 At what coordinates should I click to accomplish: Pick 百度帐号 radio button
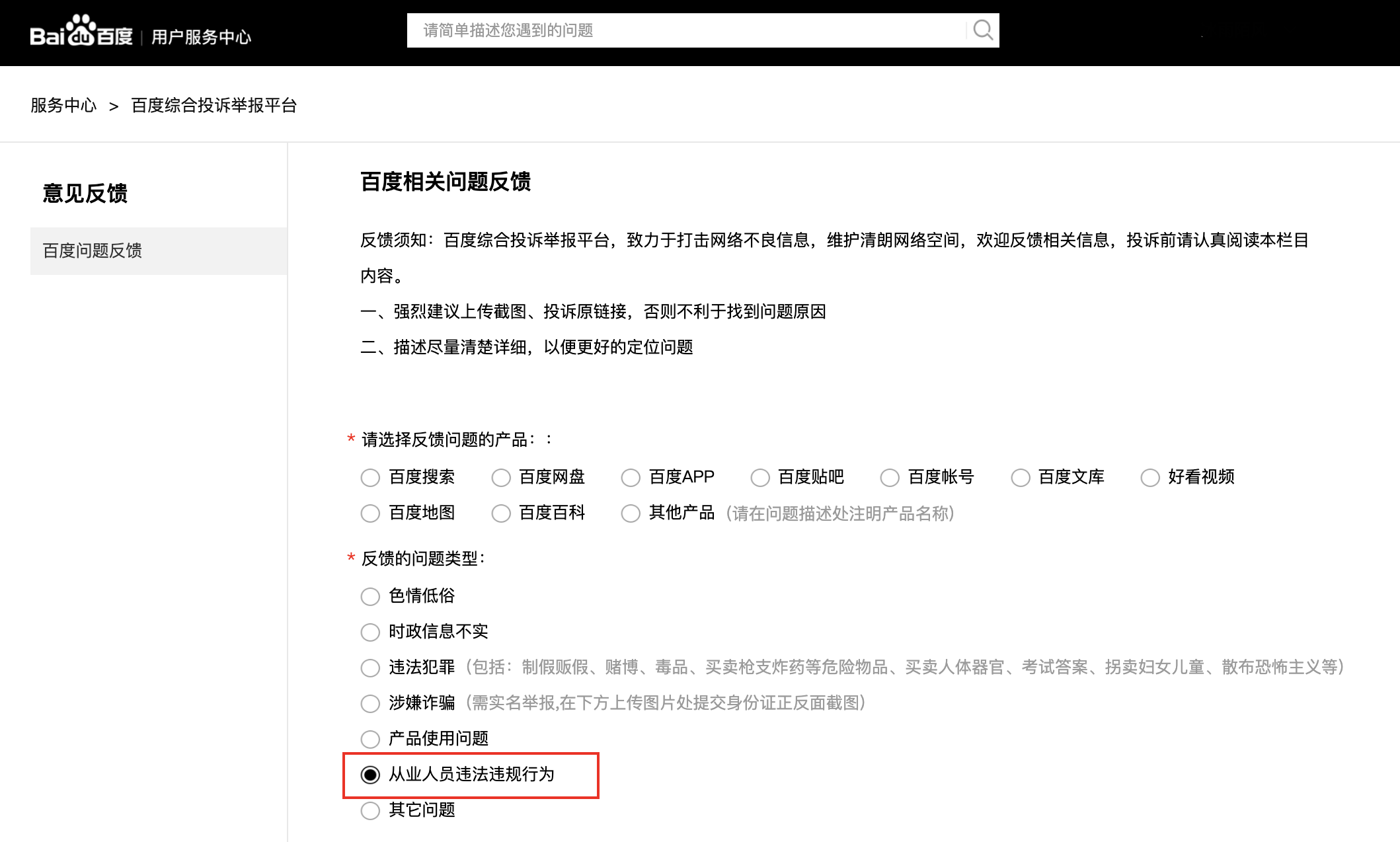890,477
